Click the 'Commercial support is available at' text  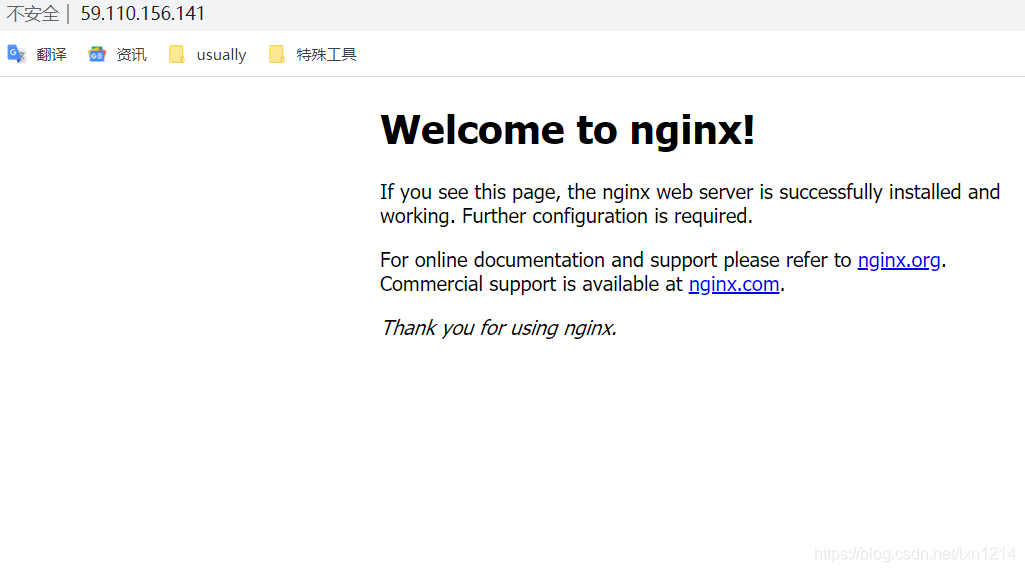click(531, 284)
